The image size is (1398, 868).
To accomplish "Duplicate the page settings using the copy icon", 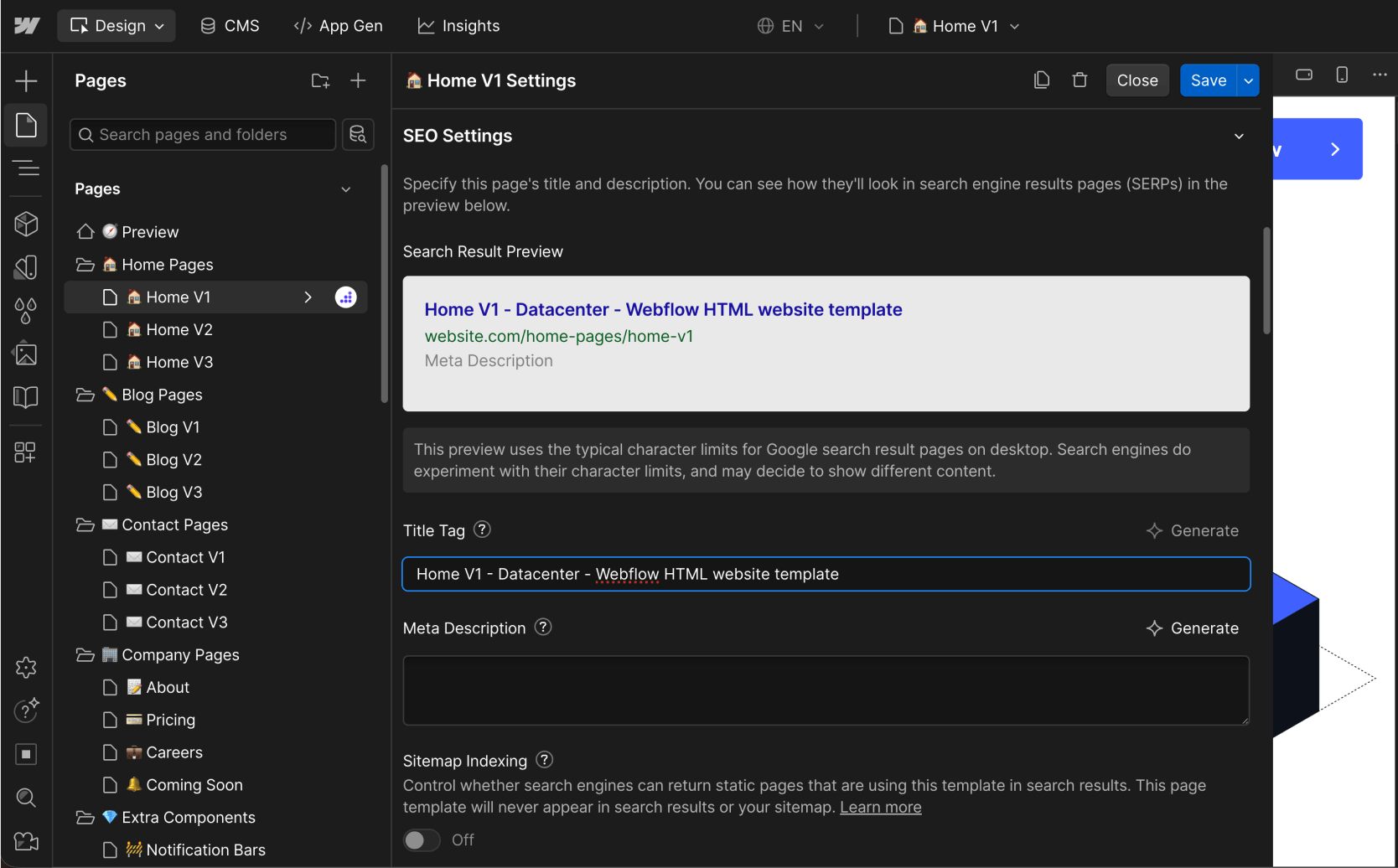I will [1041, 80].
